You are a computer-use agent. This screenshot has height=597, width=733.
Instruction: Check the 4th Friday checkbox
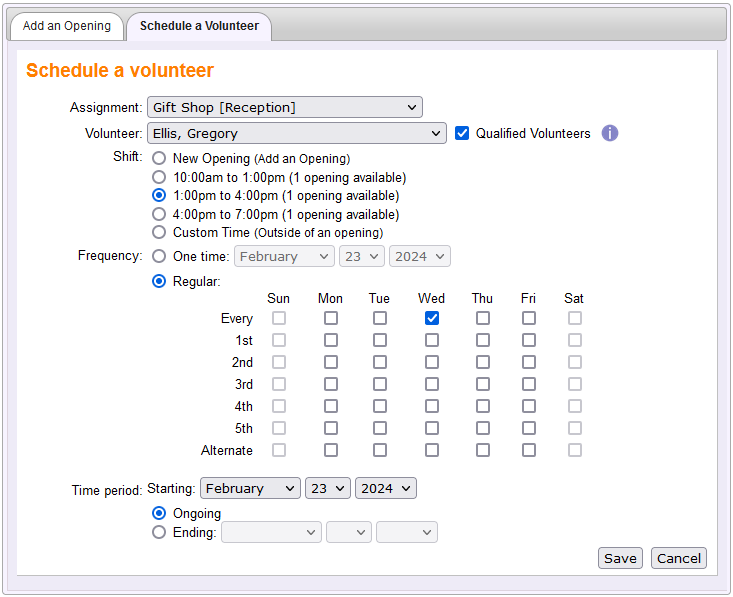coord(529,406)
